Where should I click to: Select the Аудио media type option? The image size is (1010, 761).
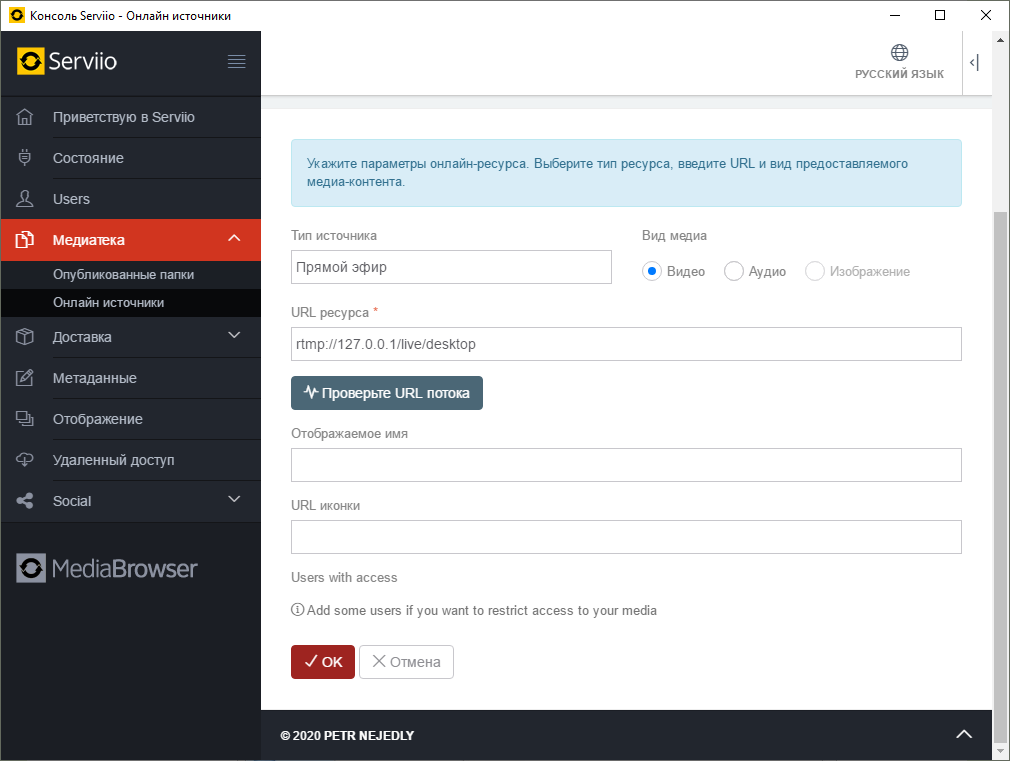point(734,271)
